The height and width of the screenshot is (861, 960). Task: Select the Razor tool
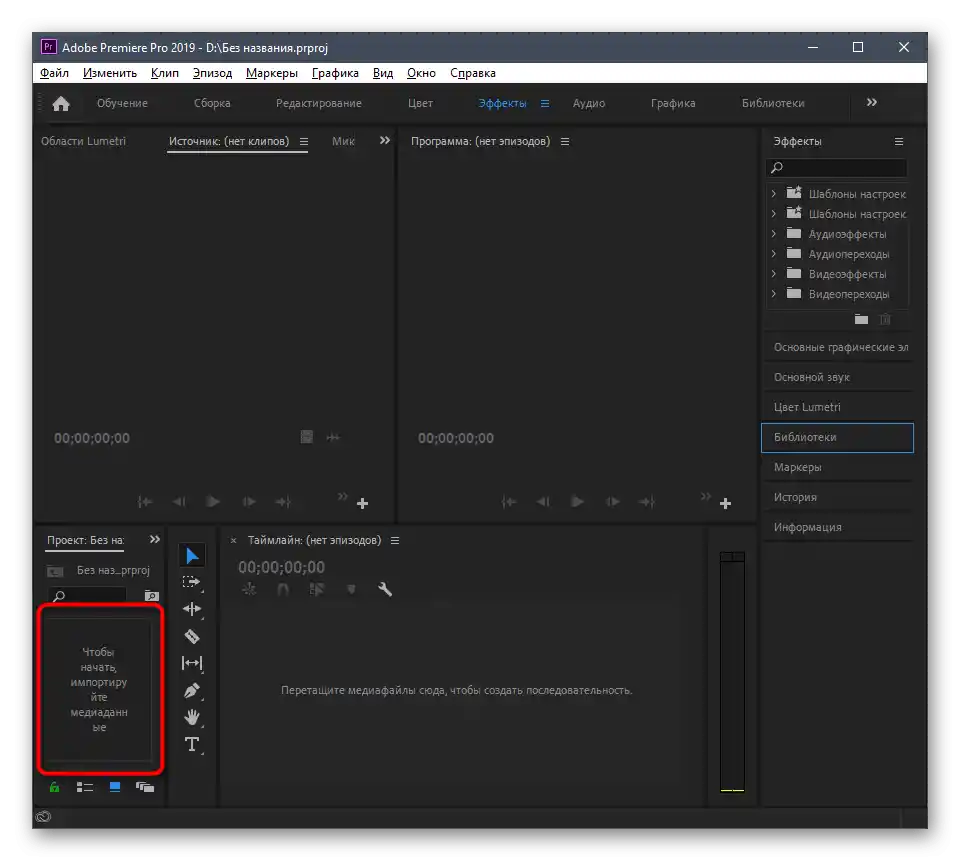click(x=191, y=636)
